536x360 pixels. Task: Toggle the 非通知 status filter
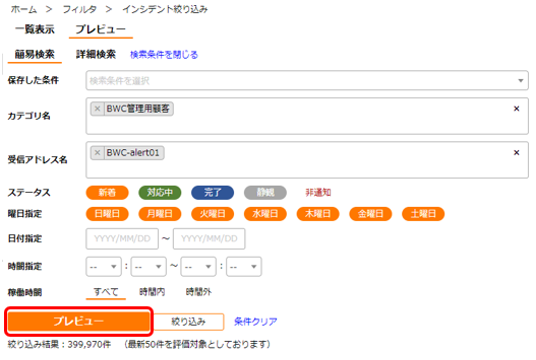(x=318, y=192)
